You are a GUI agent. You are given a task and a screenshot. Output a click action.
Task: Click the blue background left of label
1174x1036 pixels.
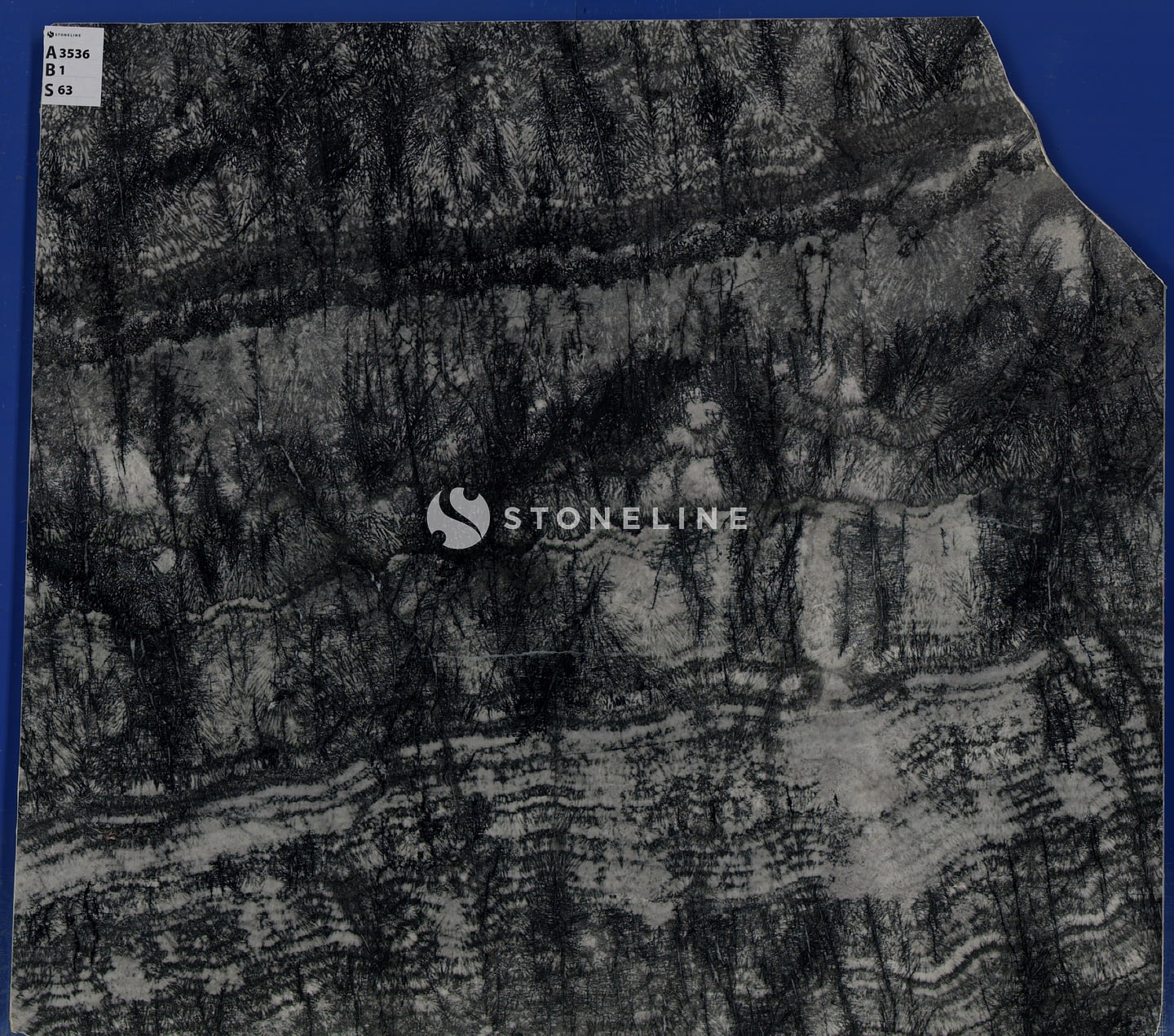coord(20,65)
